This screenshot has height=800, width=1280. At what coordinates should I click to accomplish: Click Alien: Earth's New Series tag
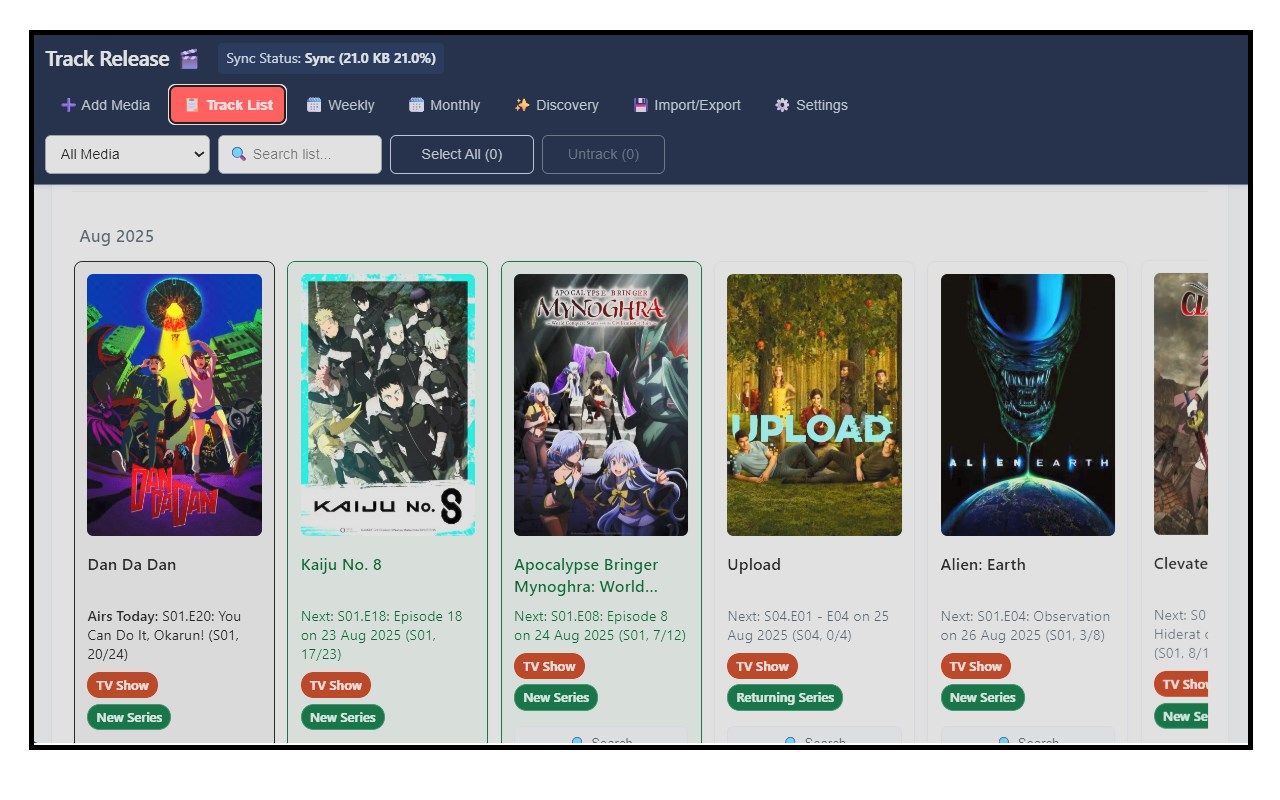point(983,697)
